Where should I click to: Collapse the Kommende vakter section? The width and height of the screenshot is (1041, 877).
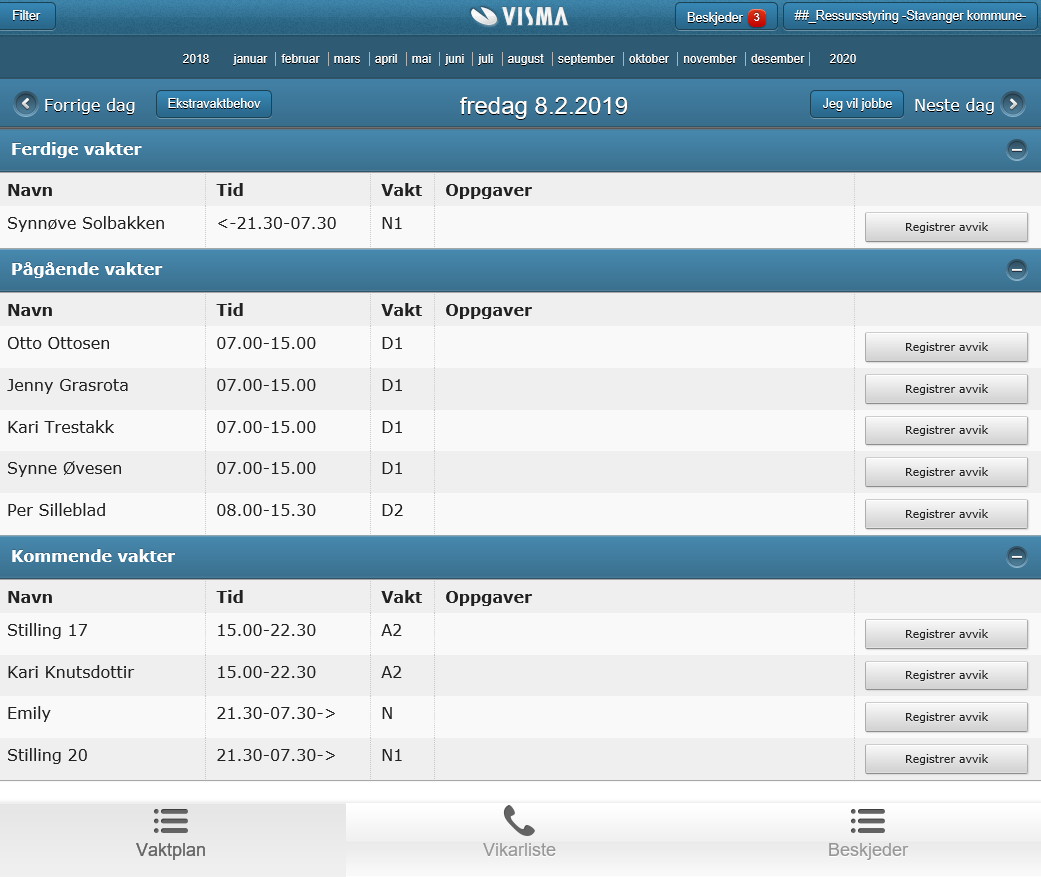coord(1017,557)
